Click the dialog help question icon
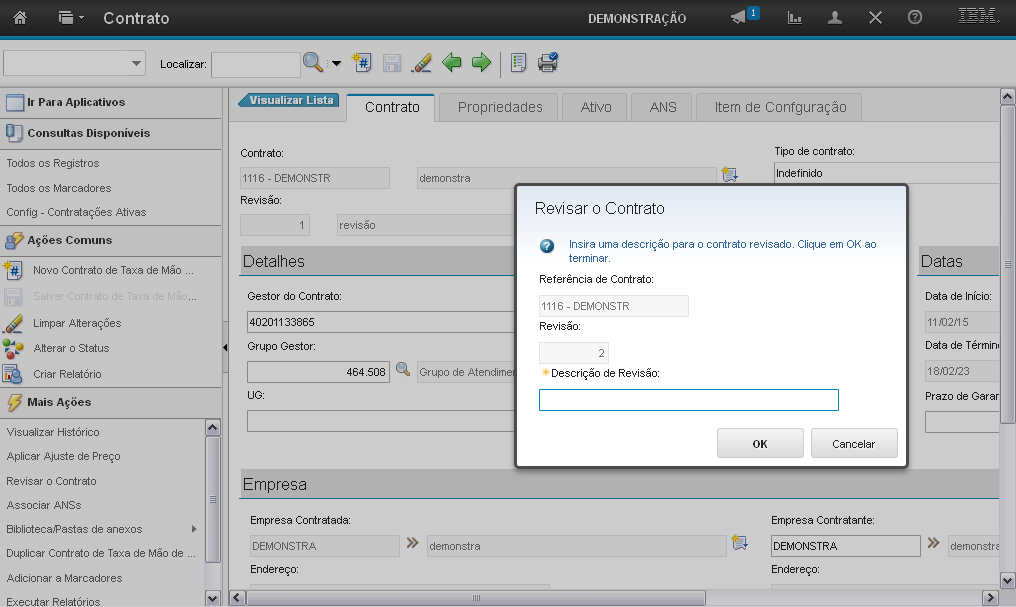The width and height of the screenshot is (1016, 607). 547,246
